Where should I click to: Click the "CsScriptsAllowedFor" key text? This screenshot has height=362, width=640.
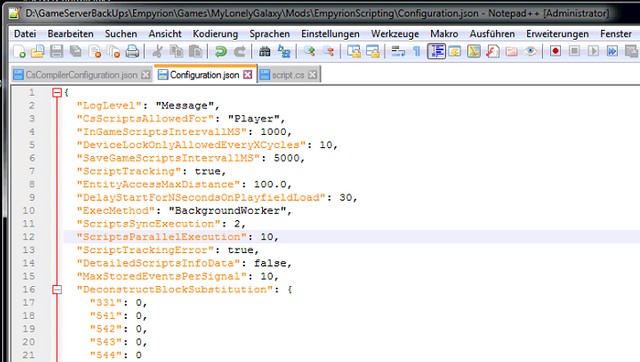pos(145,119)
